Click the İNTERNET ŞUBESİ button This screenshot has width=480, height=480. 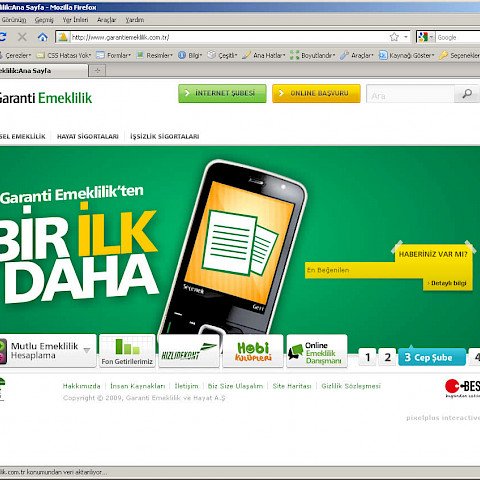click(222, 93)
